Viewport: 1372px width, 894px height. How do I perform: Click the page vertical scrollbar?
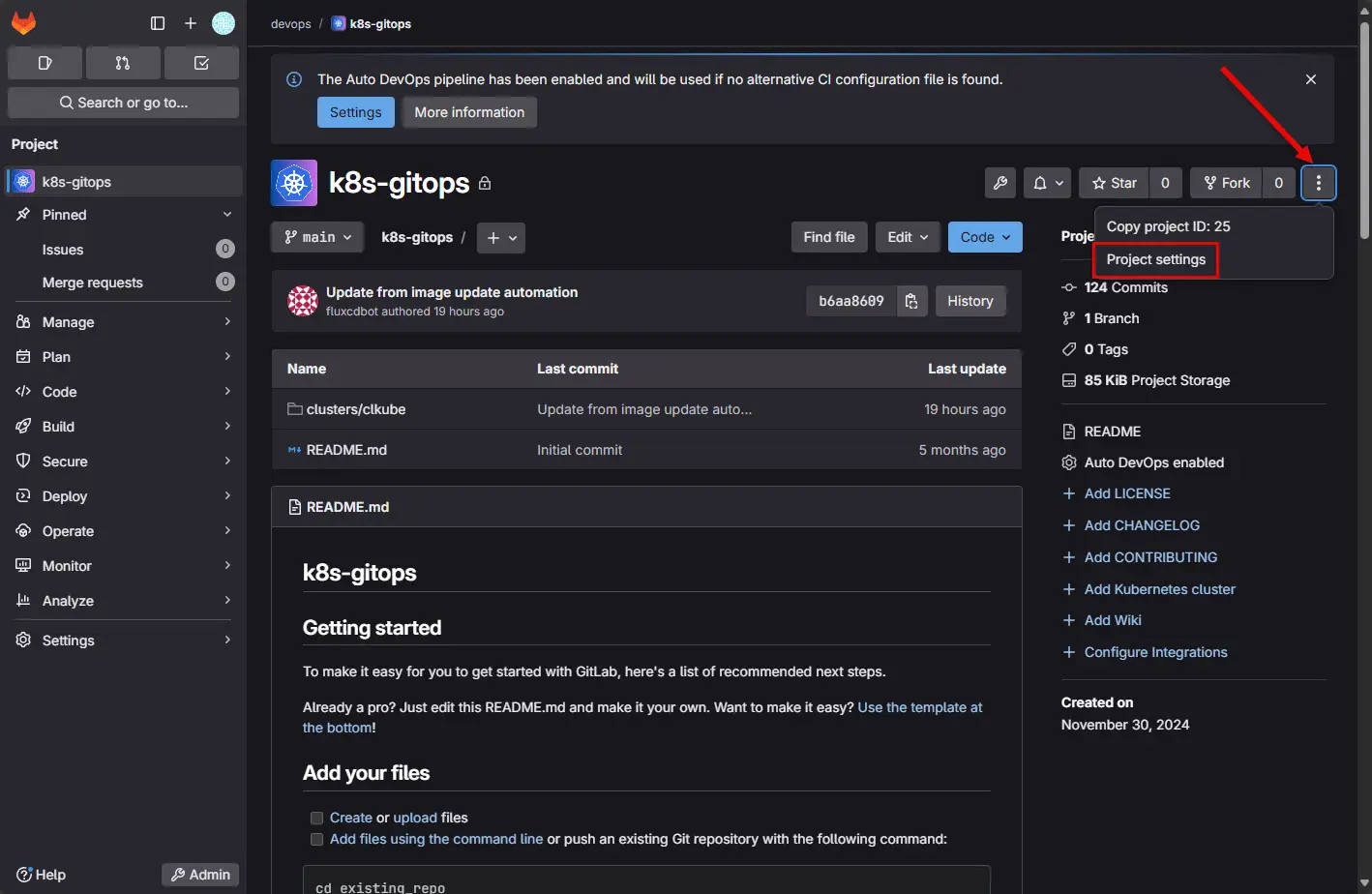point(1364,131)
